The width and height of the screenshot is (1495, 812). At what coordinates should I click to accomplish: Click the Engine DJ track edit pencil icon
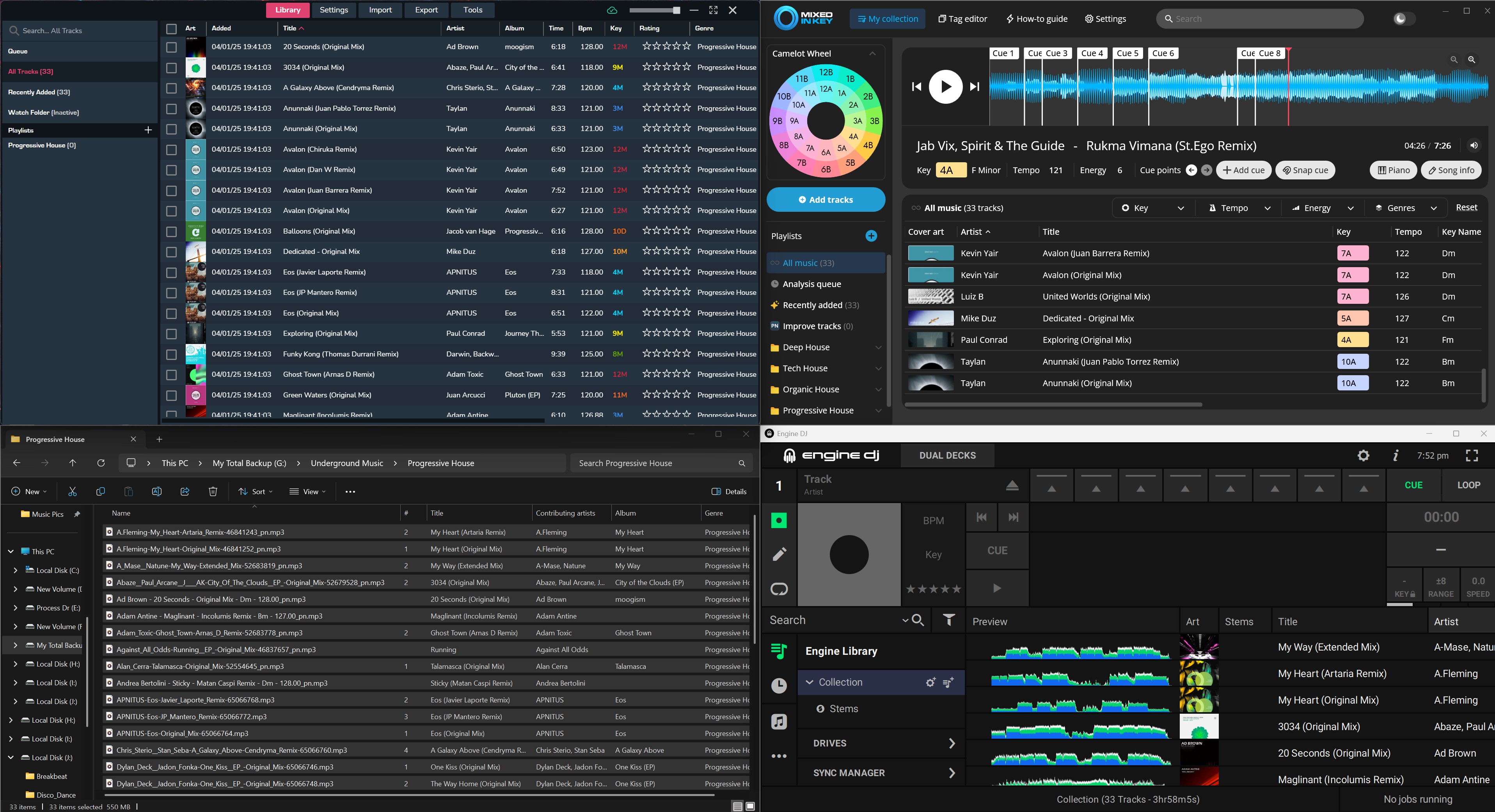[779, 554]
